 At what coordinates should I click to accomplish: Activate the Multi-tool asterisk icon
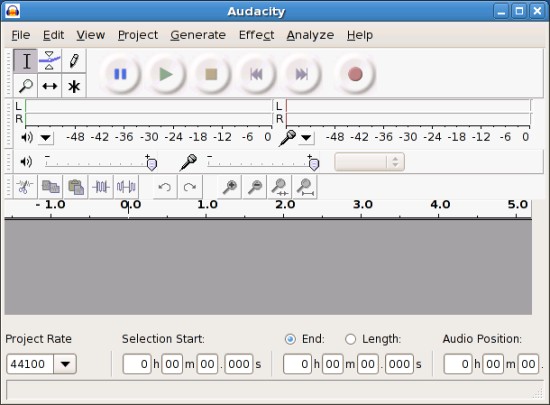coord(74,86)
